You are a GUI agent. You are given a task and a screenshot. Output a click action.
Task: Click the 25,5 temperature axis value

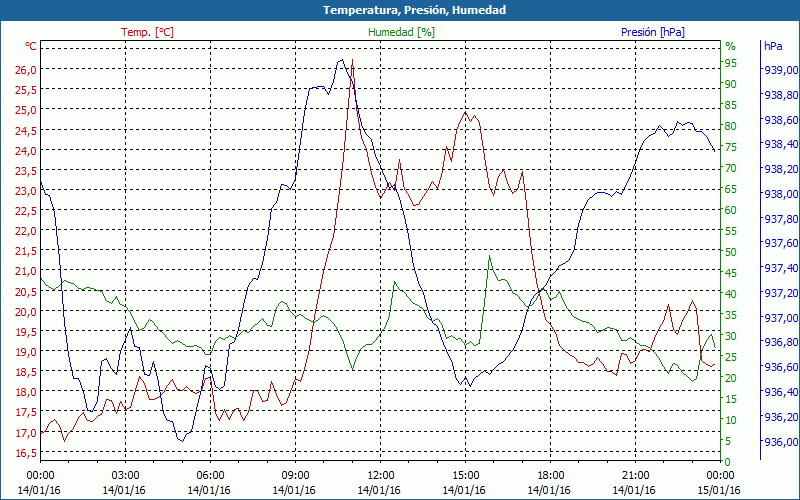tap(27, 90)
